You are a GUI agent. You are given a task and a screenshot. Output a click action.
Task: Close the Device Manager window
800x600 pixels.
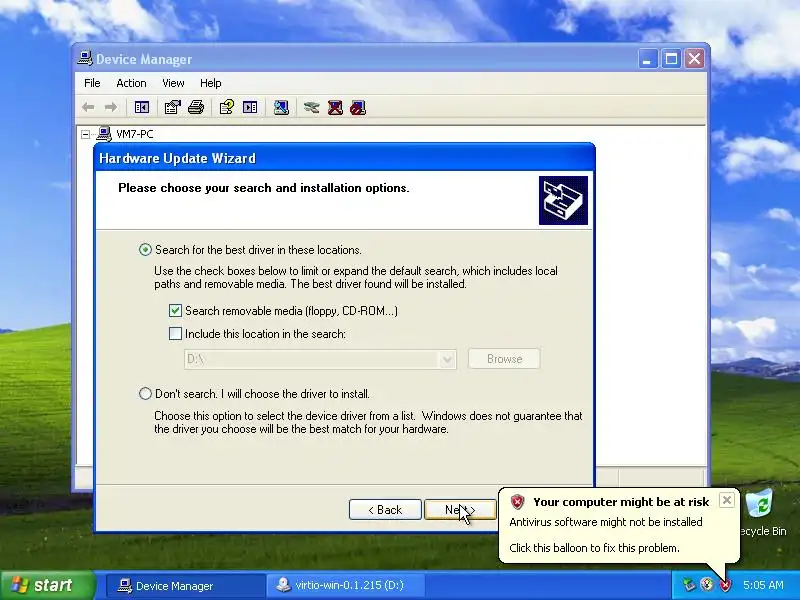[694, 59]
